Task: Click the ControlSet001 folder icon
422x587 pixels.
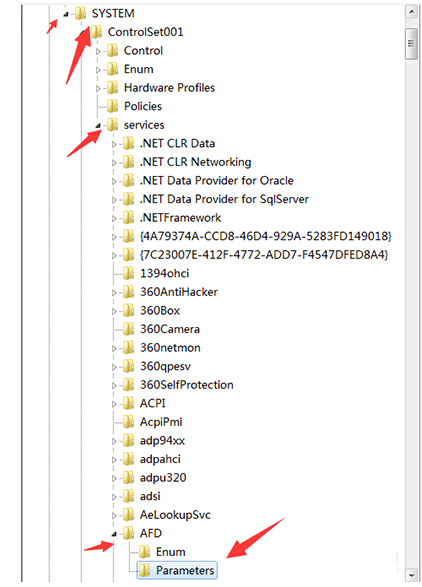Action: pos(97,32)
